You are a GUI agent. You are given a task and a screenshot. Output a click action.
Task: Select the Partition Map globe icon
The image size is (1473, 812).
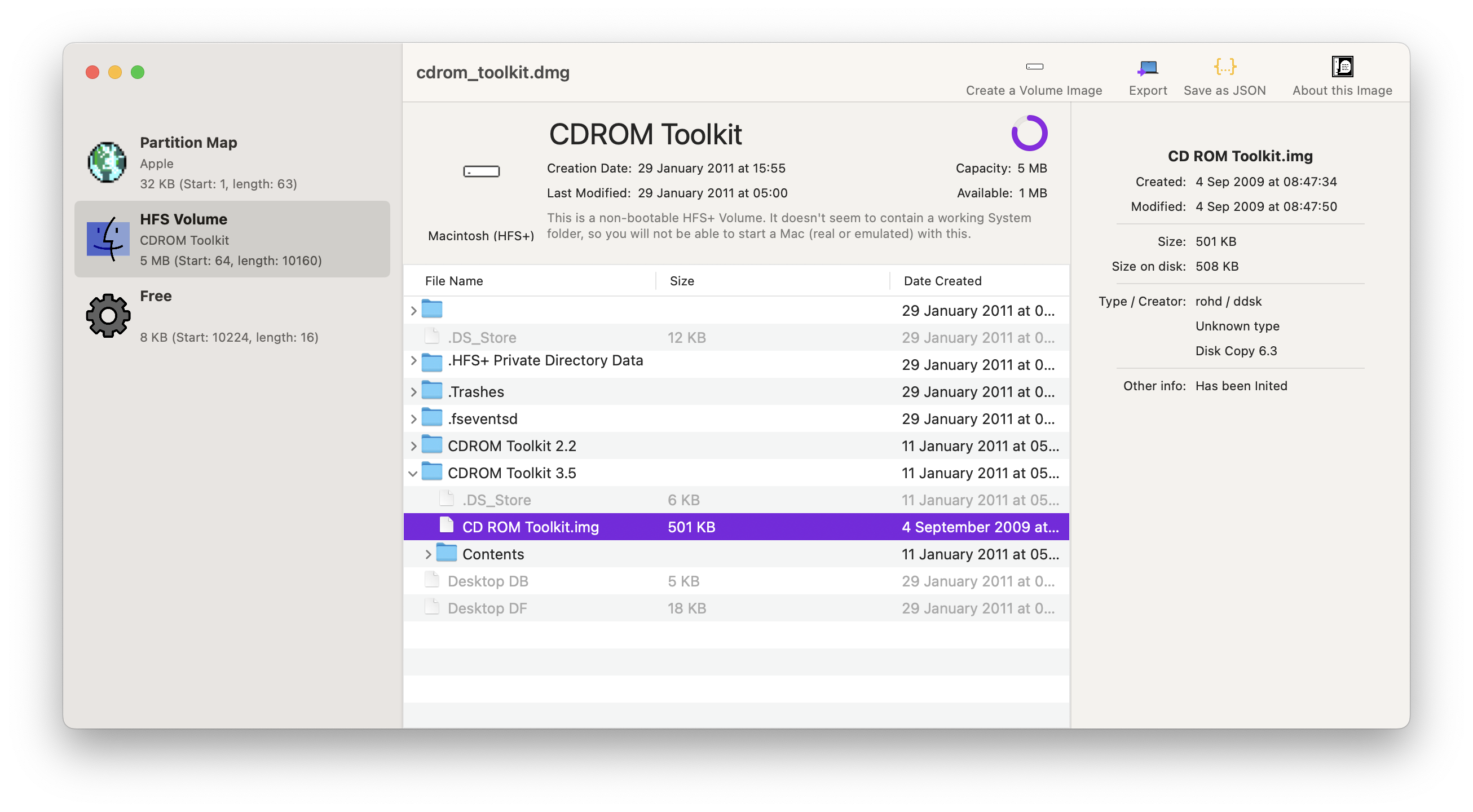(107, 162)
